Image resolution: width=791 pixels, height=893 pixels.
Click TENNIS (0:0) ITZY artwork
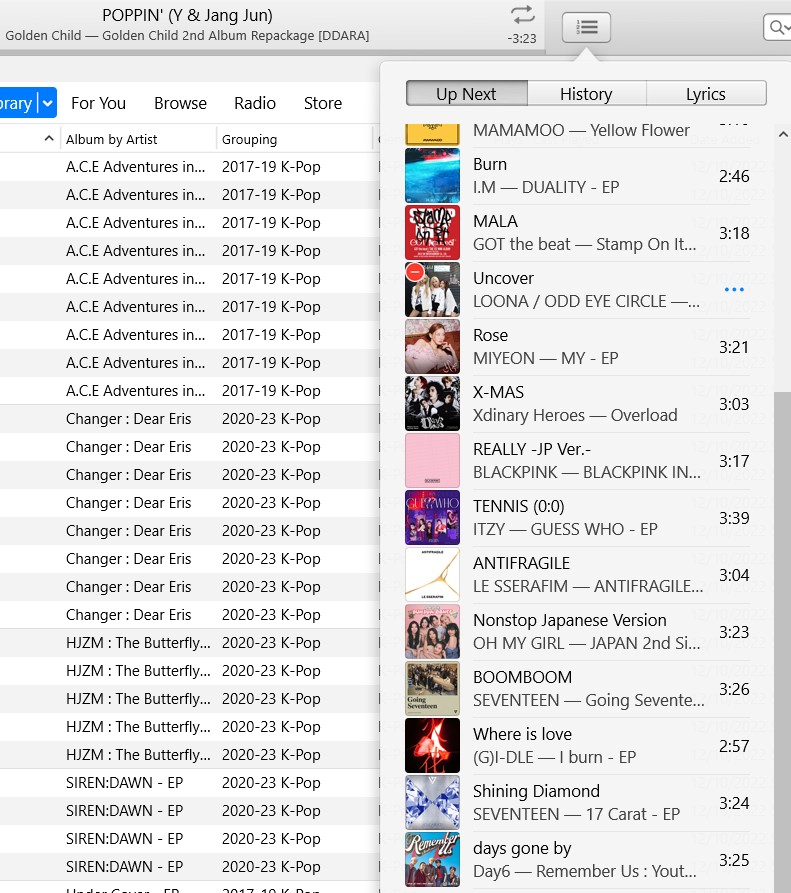click(x=432, y=517)
